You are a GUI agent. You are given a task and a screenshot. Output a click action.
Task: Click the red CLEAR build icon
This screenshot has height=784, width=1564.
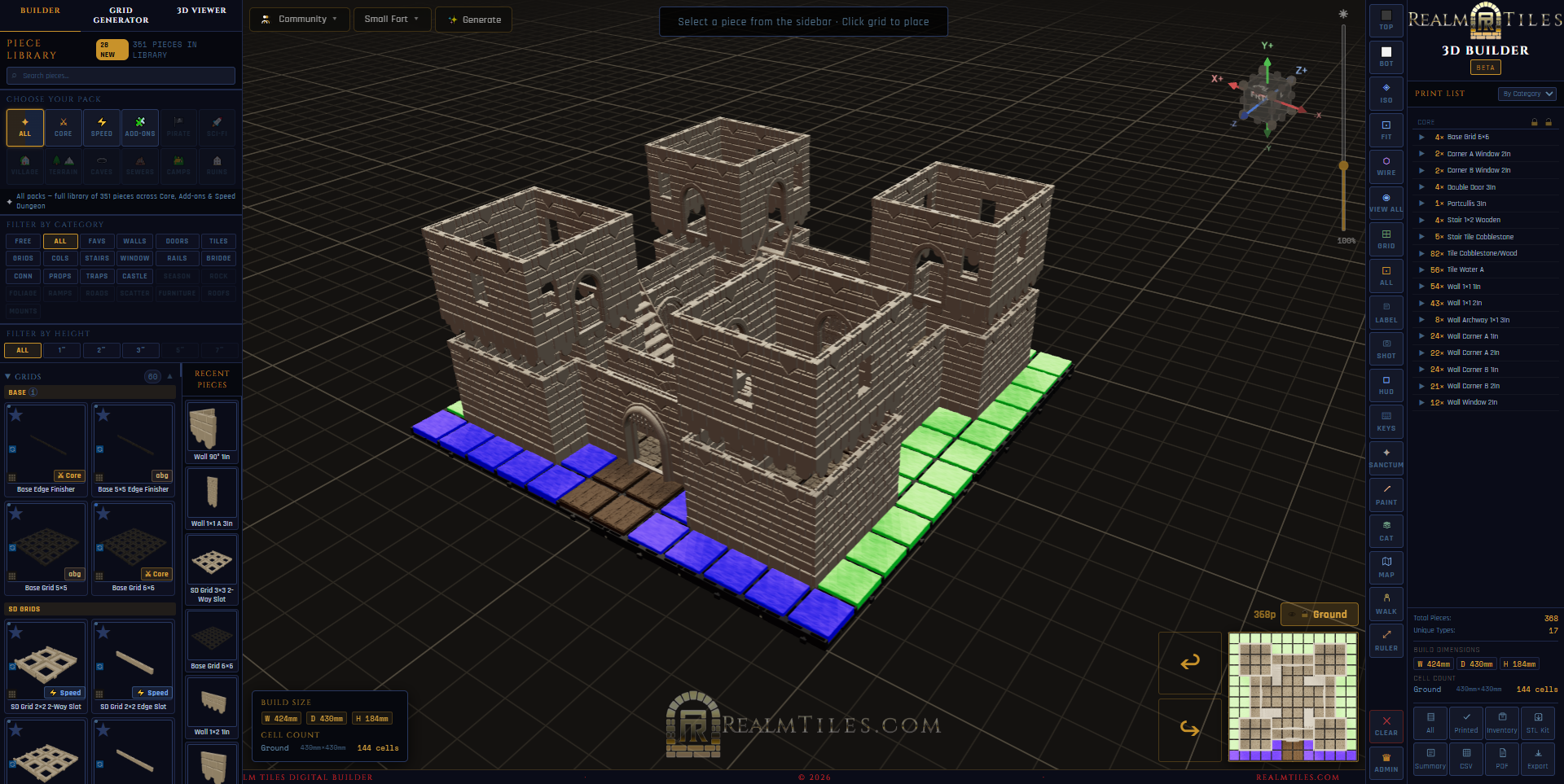pyautogui.click(x=1386, y=726)
